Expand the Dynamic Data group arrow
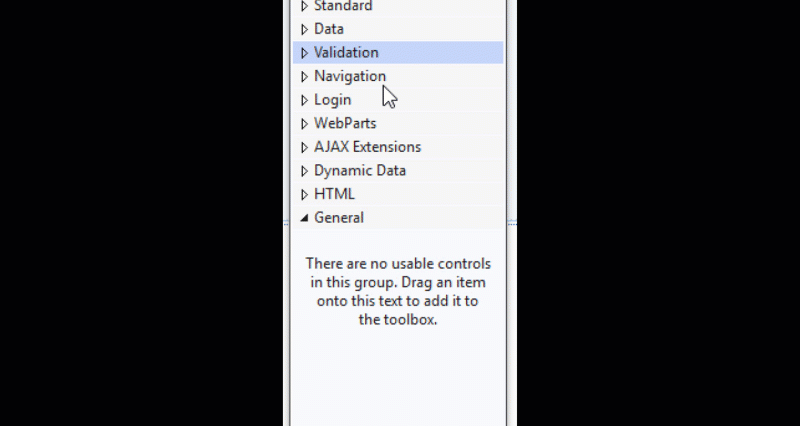The width and height of the screenshot is (800, 426). click(x=305, y=171)
